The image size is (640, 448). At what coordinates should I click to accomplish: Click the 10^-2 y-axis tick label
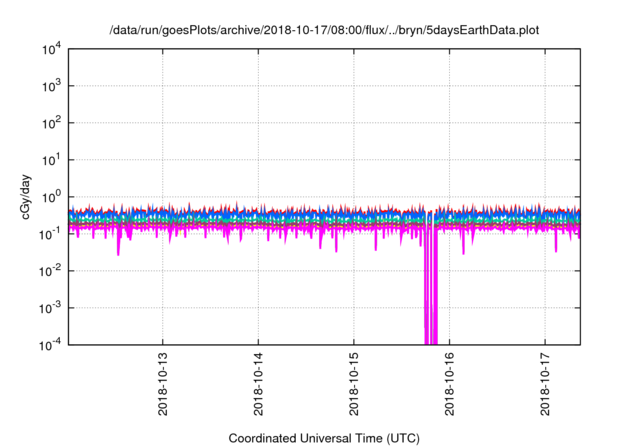[50, 271]
